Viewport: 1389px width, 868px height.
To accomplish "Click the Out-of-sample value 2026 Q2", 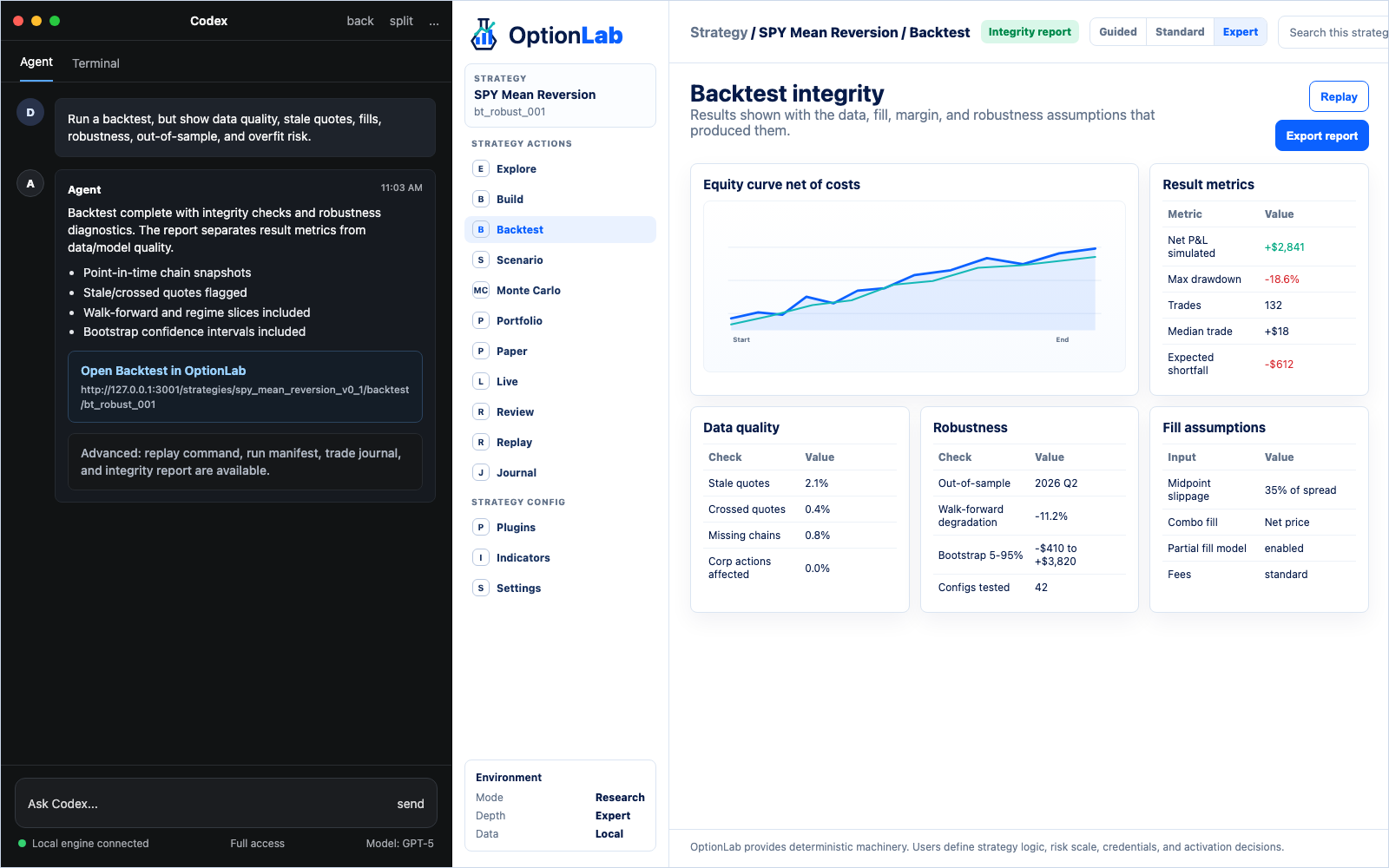I will (x=1056, y=483).
